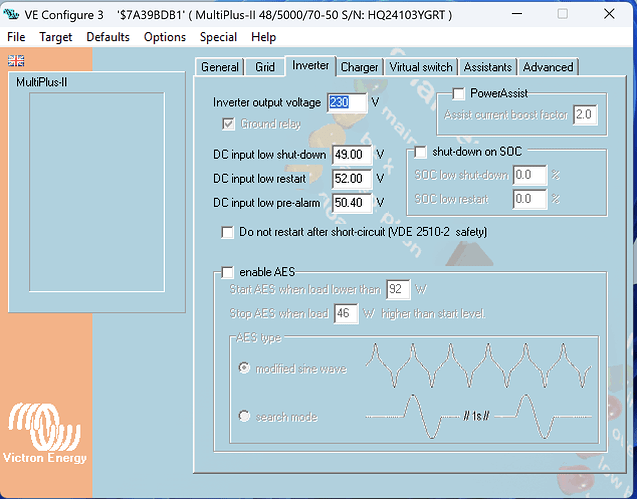Tick the enable AES checkbox
This screenshot has height=499, width=637.
click(228, 272)
